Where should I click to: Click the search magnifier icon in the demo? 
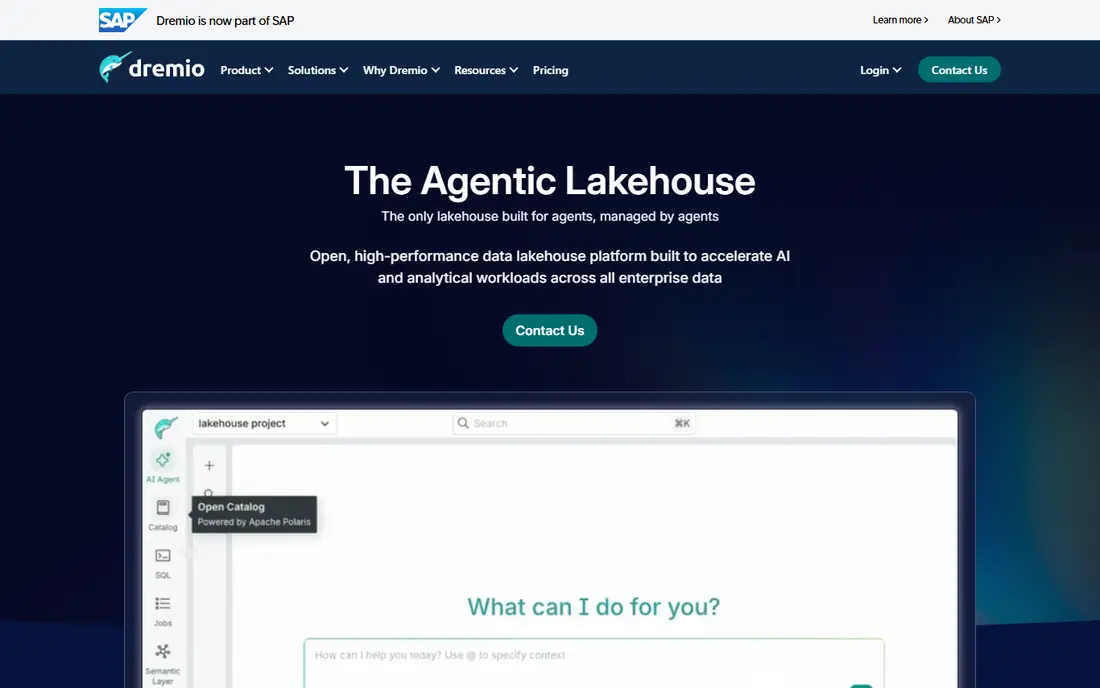[463, 423]
